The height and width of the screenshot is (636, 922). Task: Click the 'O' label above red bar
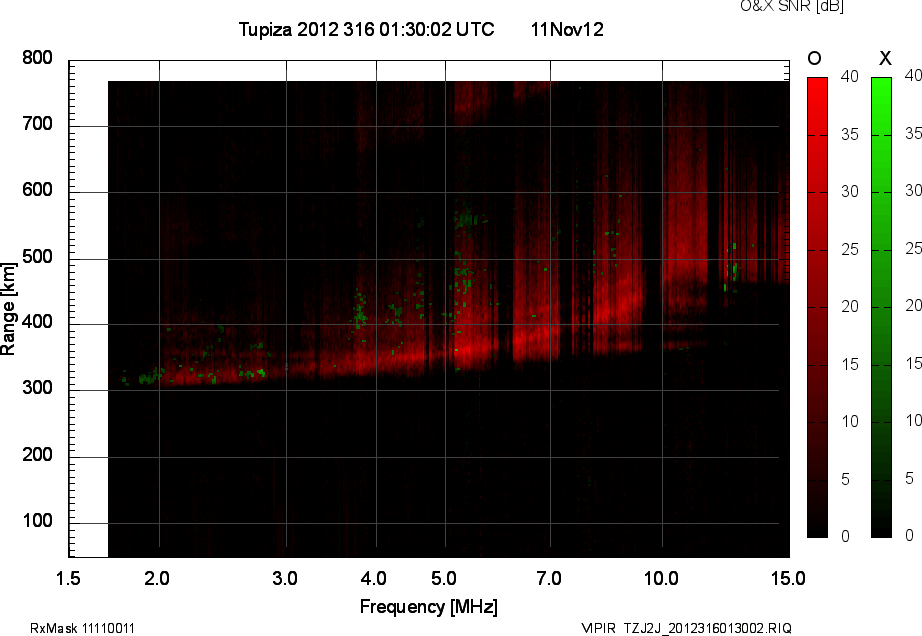coord(814,58)
